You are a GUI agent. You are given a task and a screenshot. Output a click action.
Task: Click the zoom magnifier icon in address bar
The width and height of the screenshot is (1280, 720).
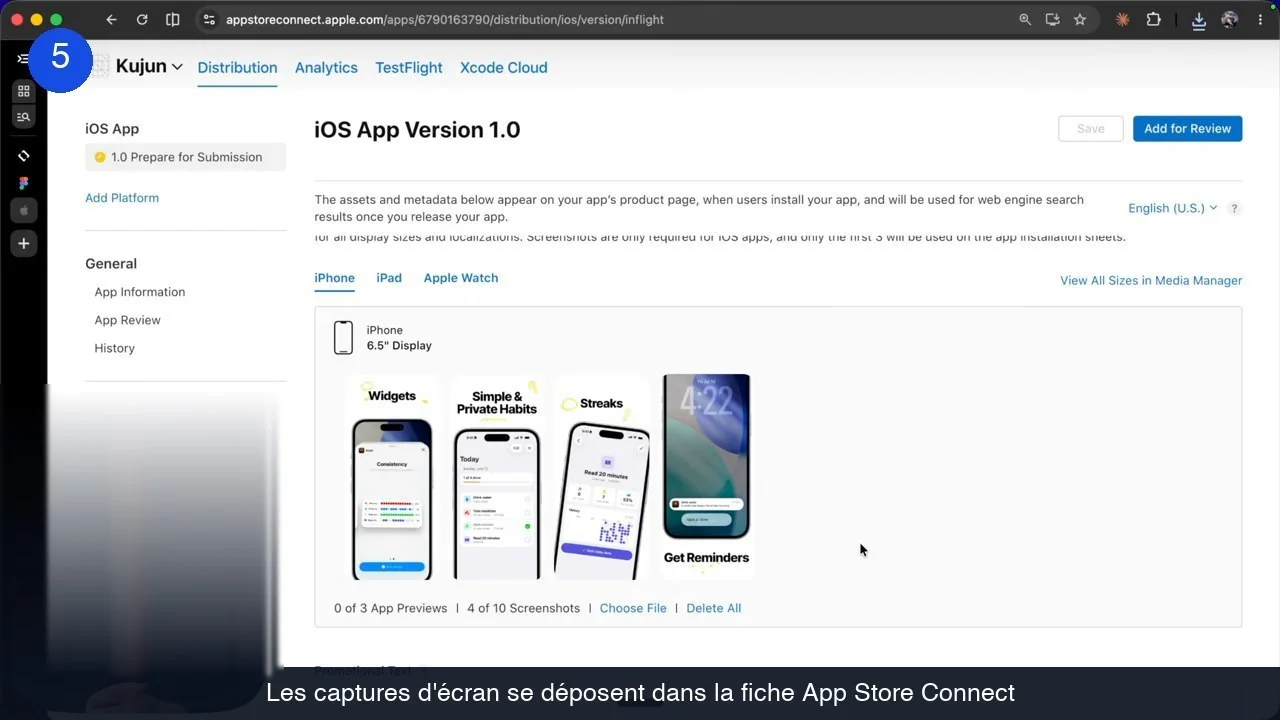coord(1025,19)
